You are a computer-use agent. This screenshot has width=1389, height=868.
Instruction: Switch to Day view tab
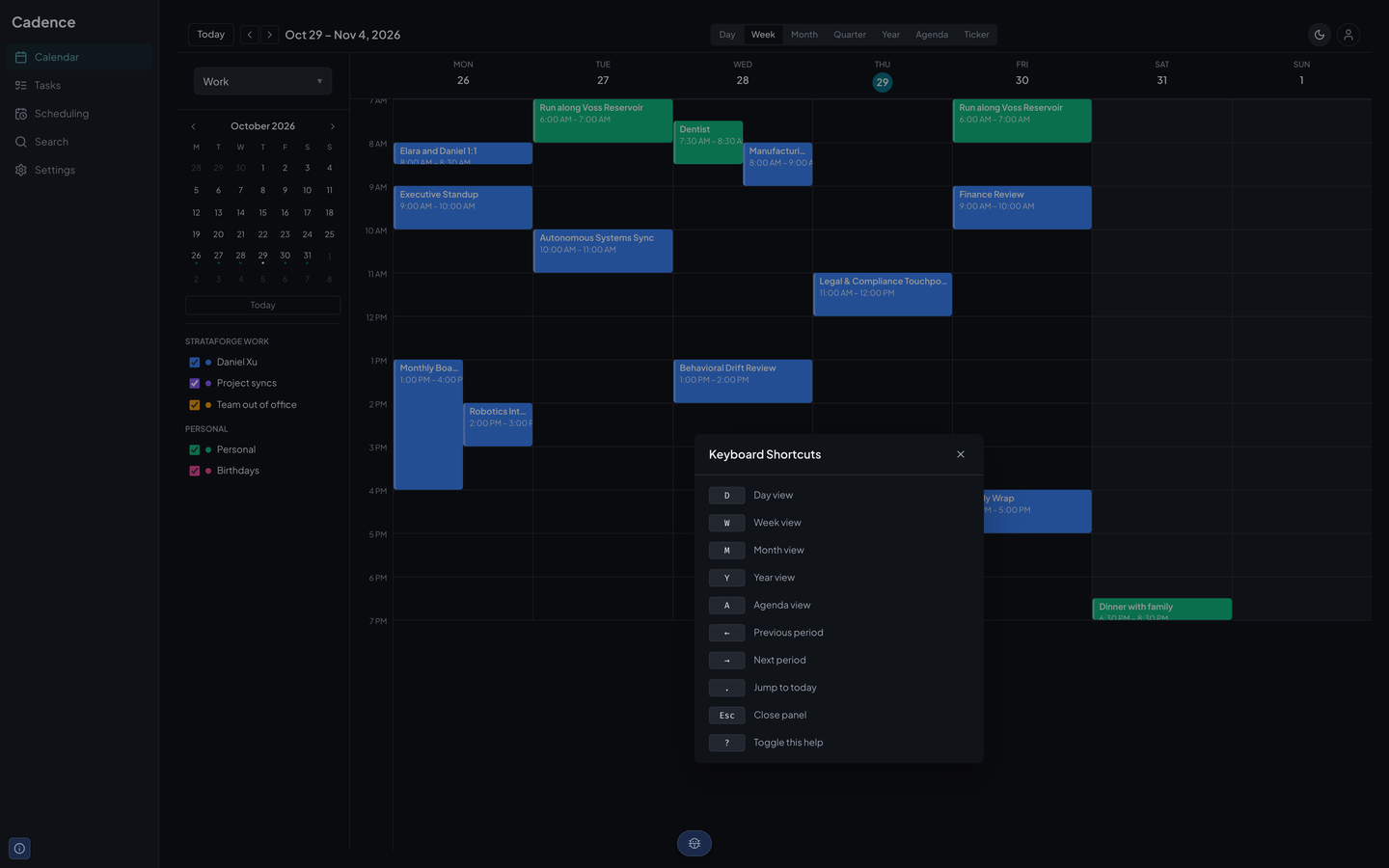pyautogui.click(x=727, y=35)
